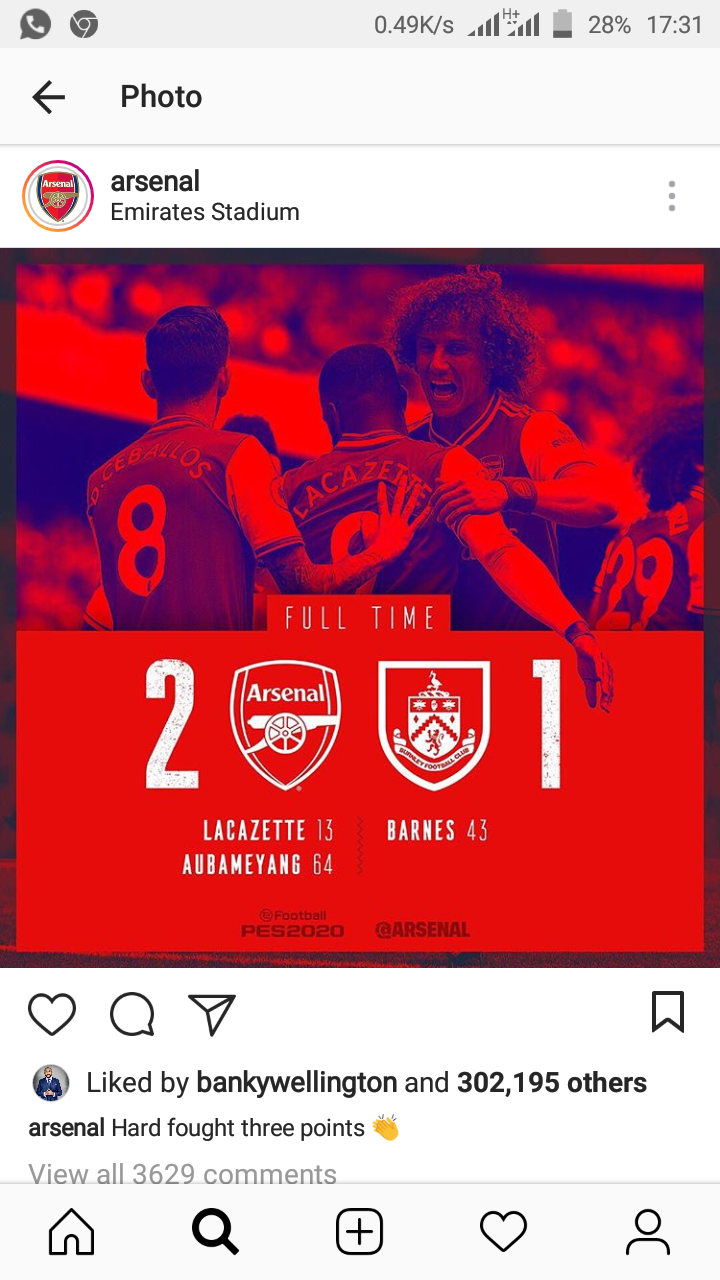Expand View all 3629 comments
The height and width of the screenshot is (1280, 720).
pyautogui.click(x=183, y=1173)
